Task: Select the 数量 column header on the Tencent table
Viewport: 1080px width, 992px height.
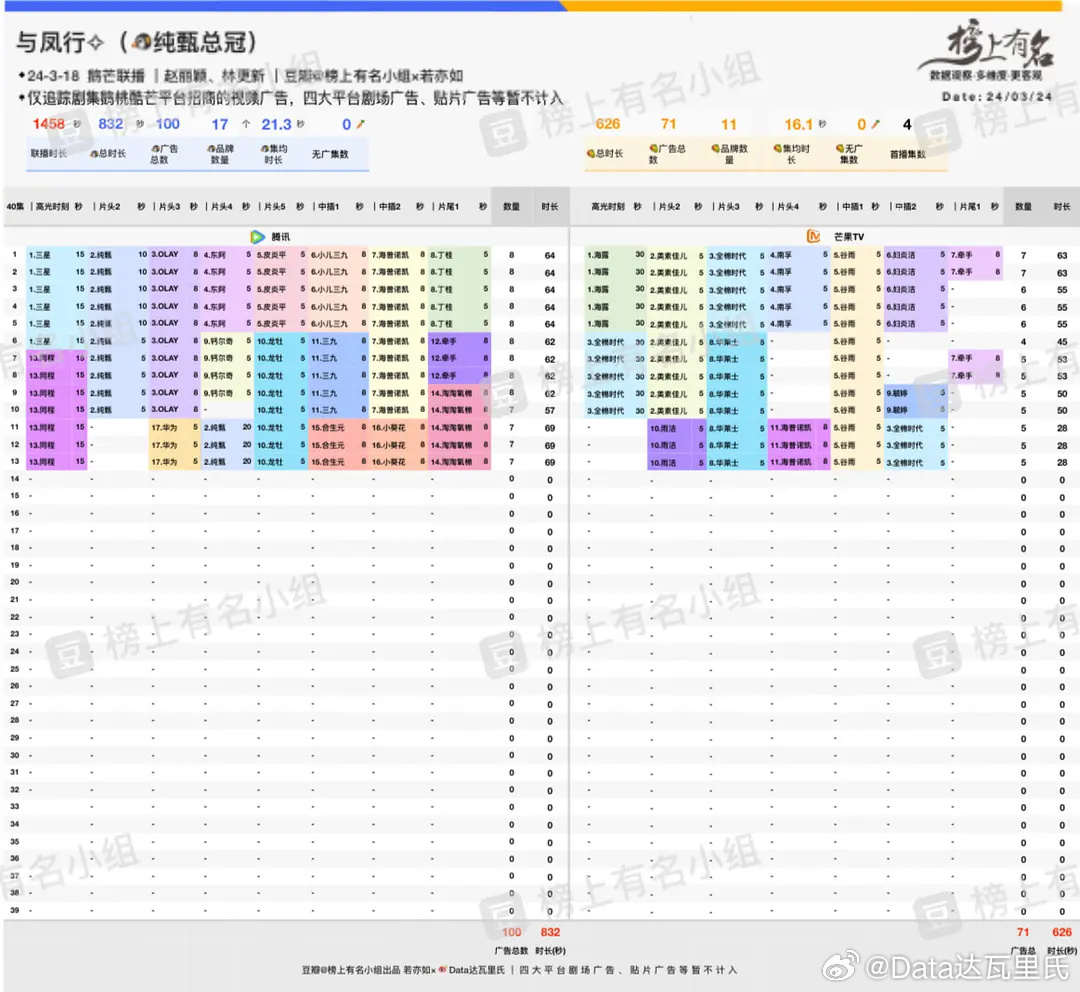Action: click(513, 204)
